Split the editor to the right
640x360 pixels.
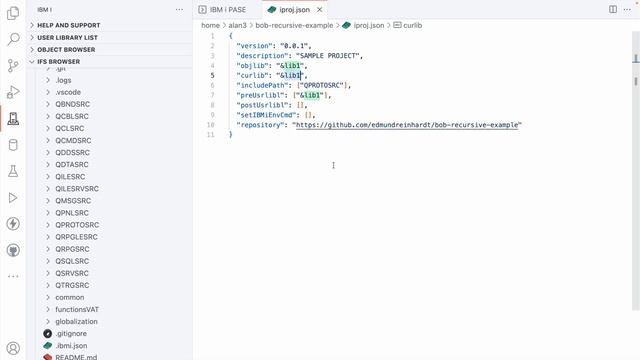click(613, 9)
